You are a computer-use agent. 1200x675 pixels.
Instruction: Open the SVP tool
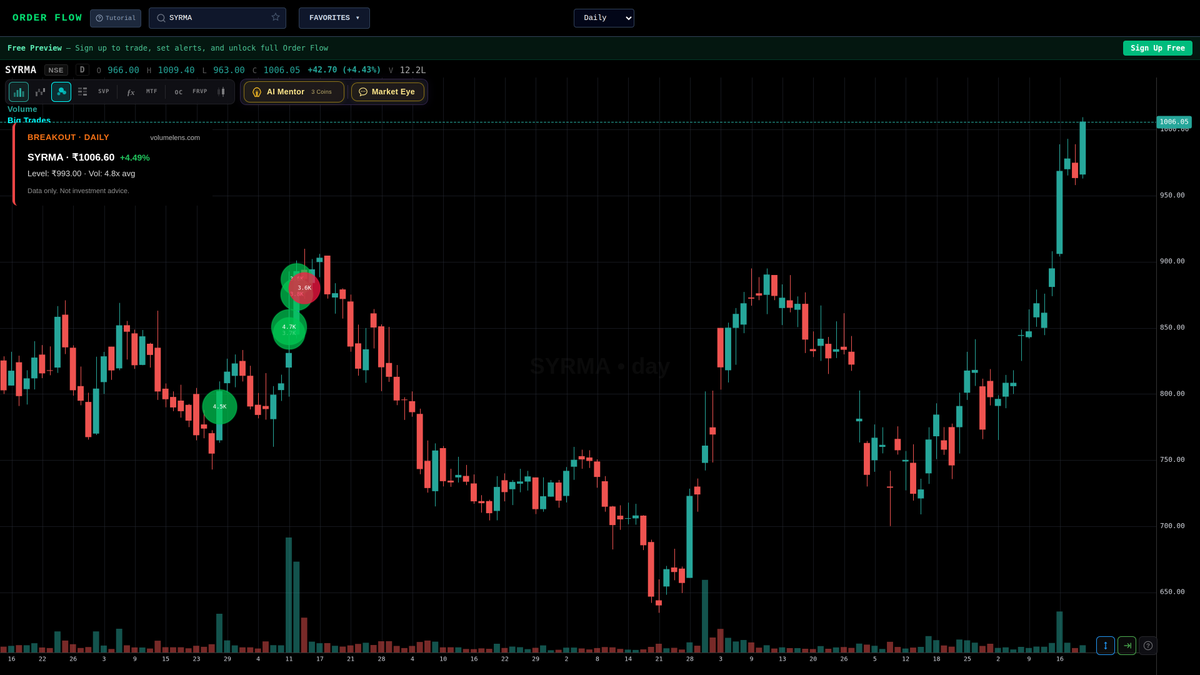[x=102, y=91]
